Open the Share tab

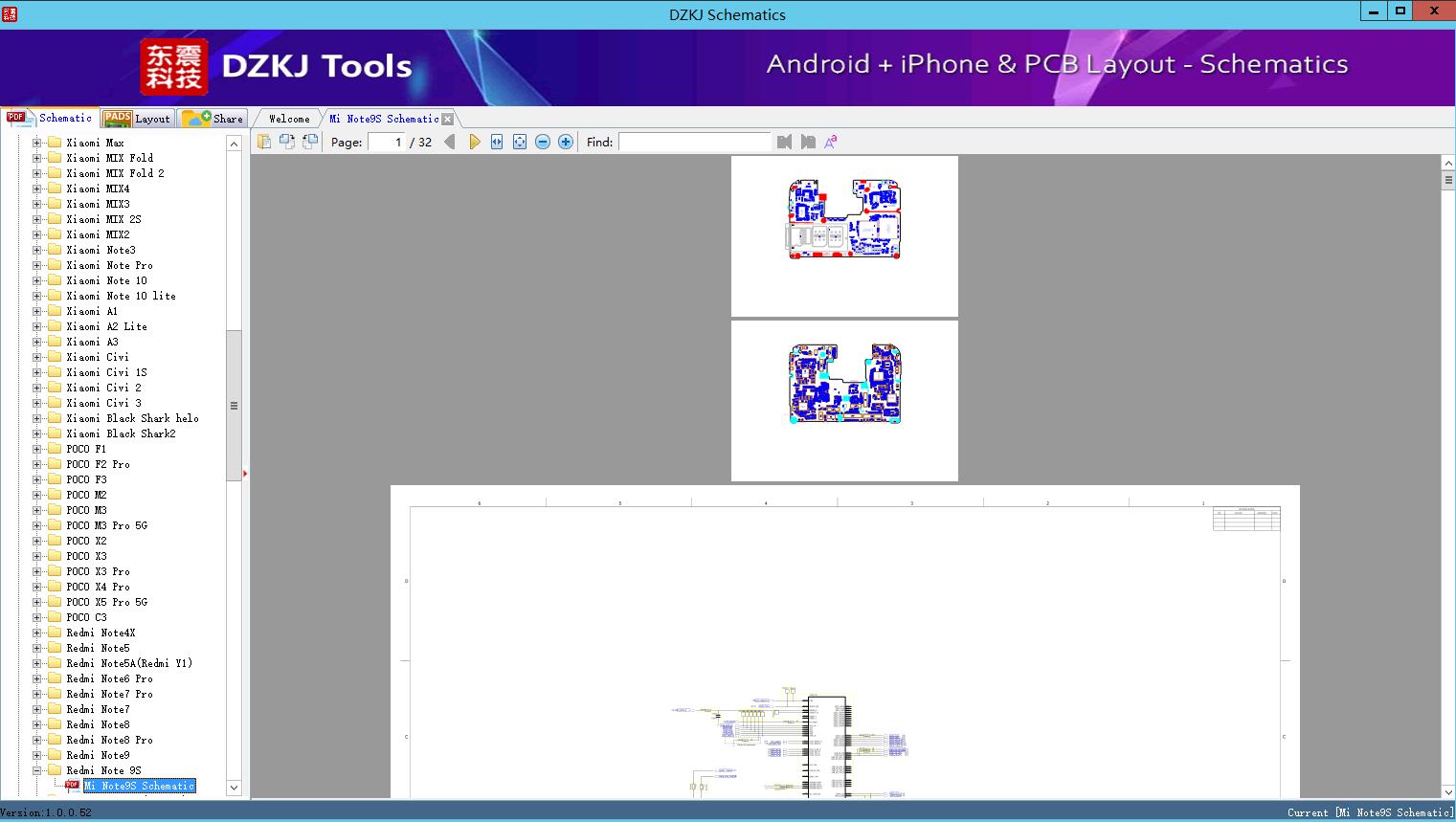[x=213, y=119]
